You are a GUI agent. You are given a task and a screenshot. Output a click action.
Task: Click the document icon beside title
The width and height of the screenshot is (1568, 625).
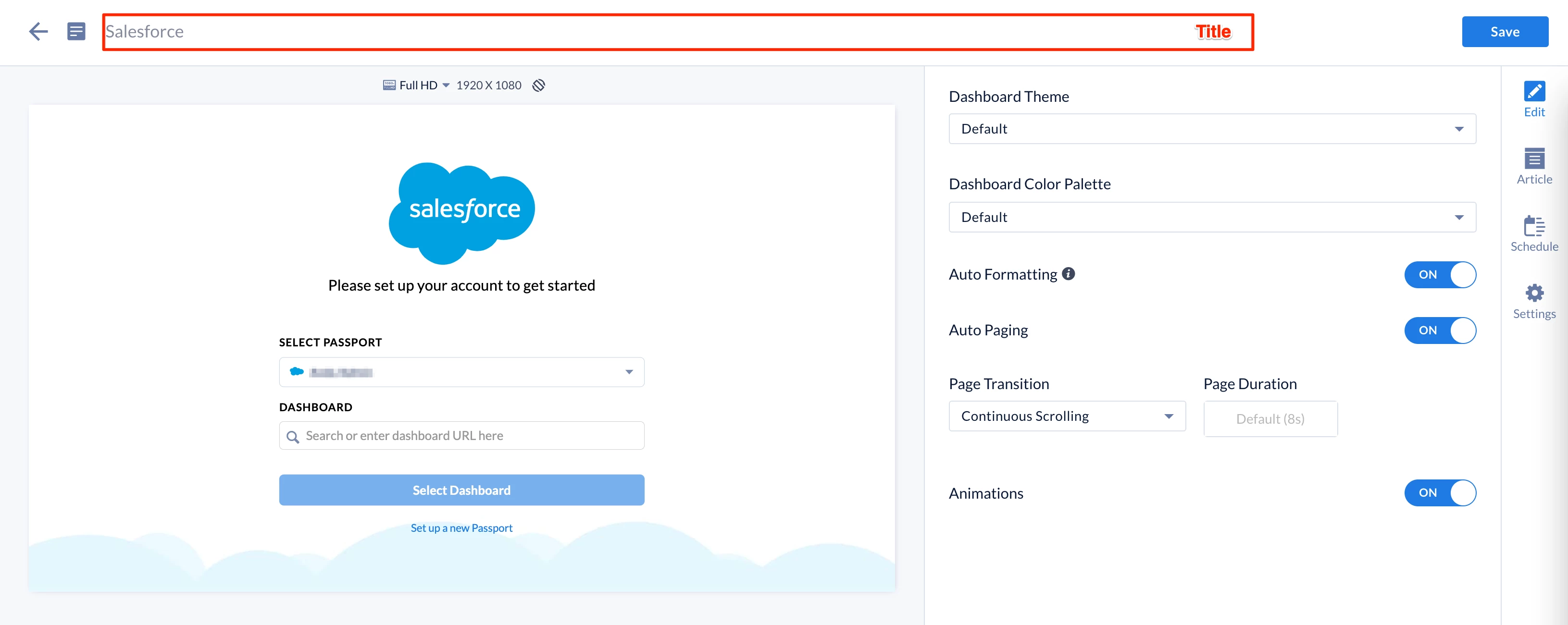click(76, 32)
